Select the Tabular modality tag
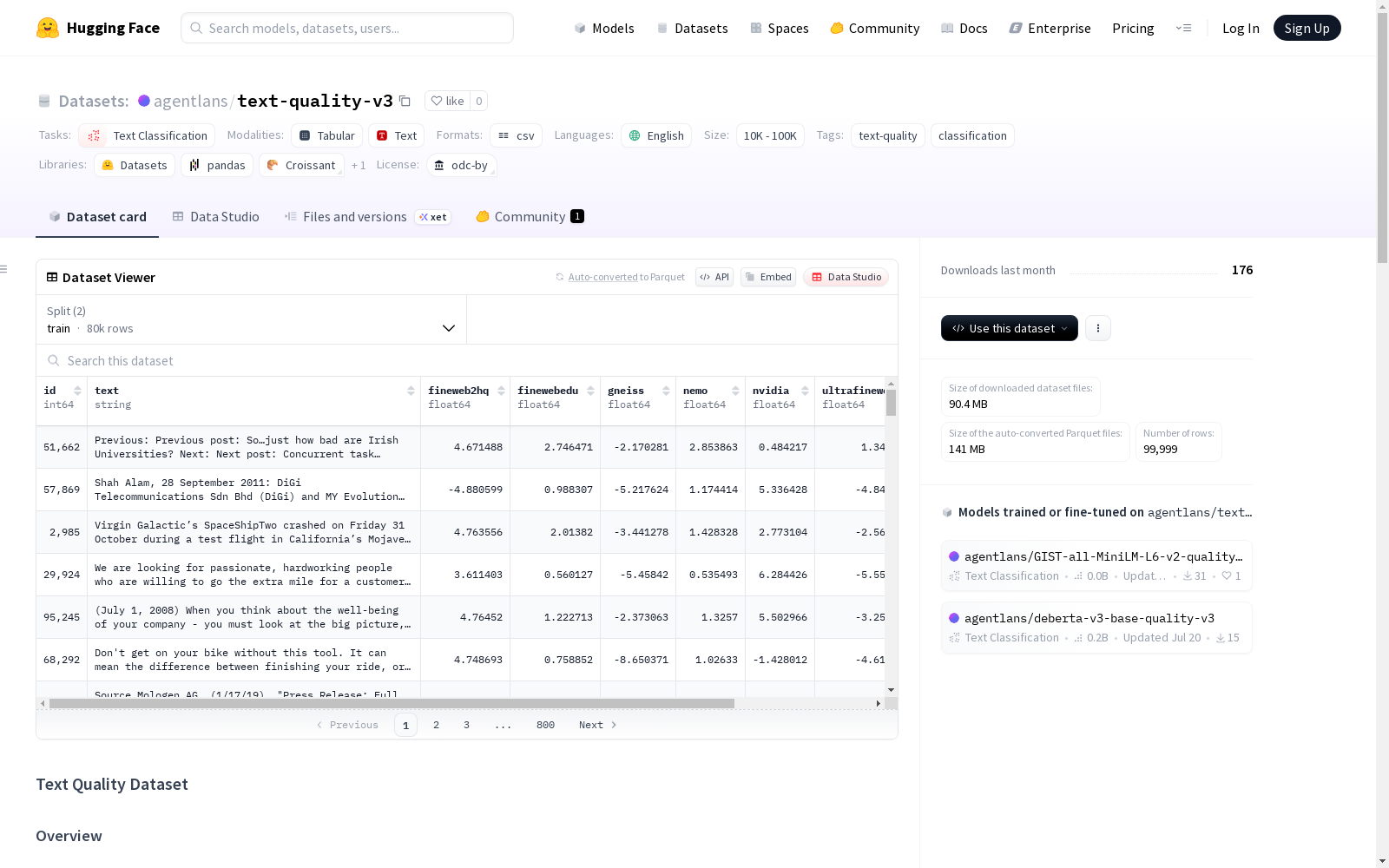 (x=326, y=135)
